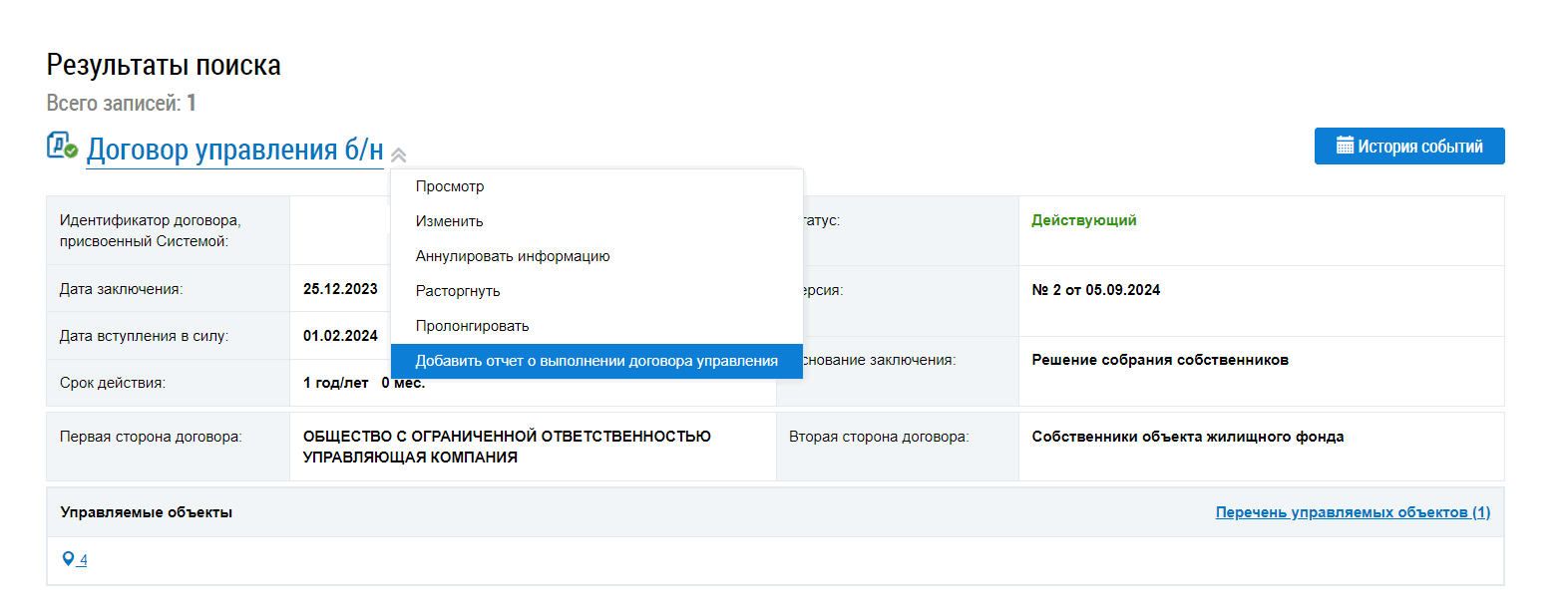Click version value № 2 от 05.09.2024
The height and width of the screenshot is (615, 1568).
click(x=1095, y=290)
